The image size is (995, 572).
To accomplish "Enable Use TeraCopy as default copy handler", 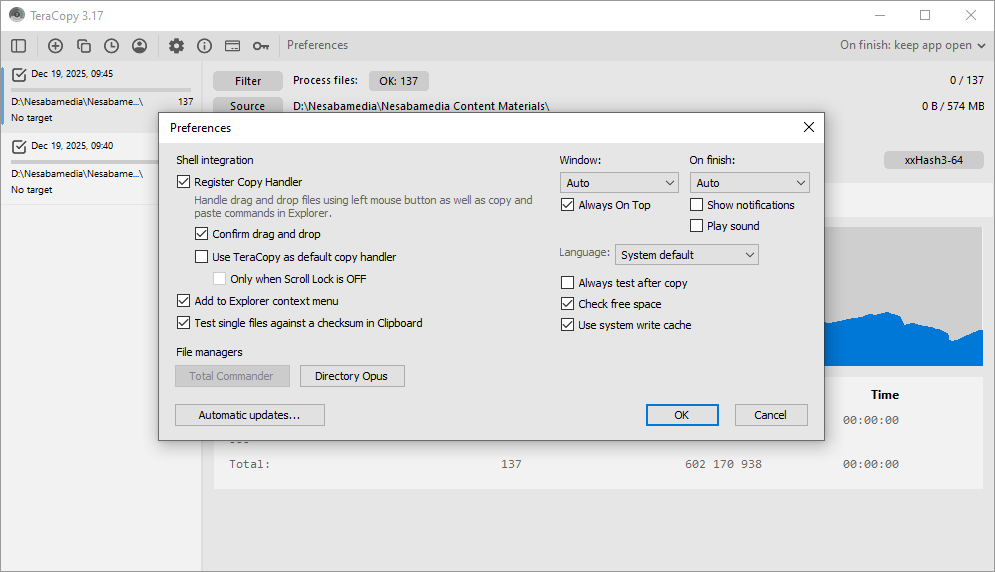I will click(x=202, y=257).
